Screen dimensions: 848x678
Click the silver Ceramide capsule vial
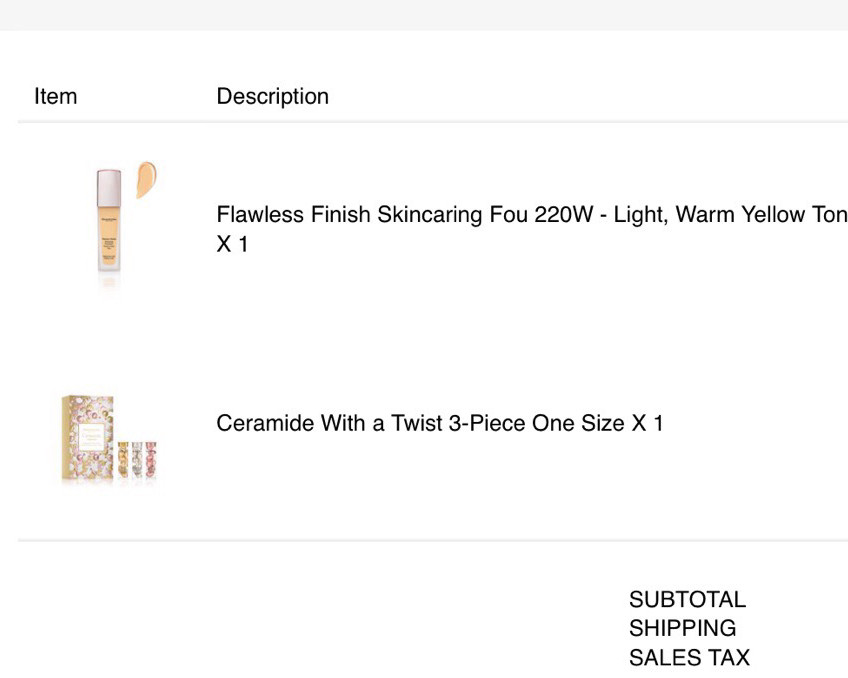(137, 460)
